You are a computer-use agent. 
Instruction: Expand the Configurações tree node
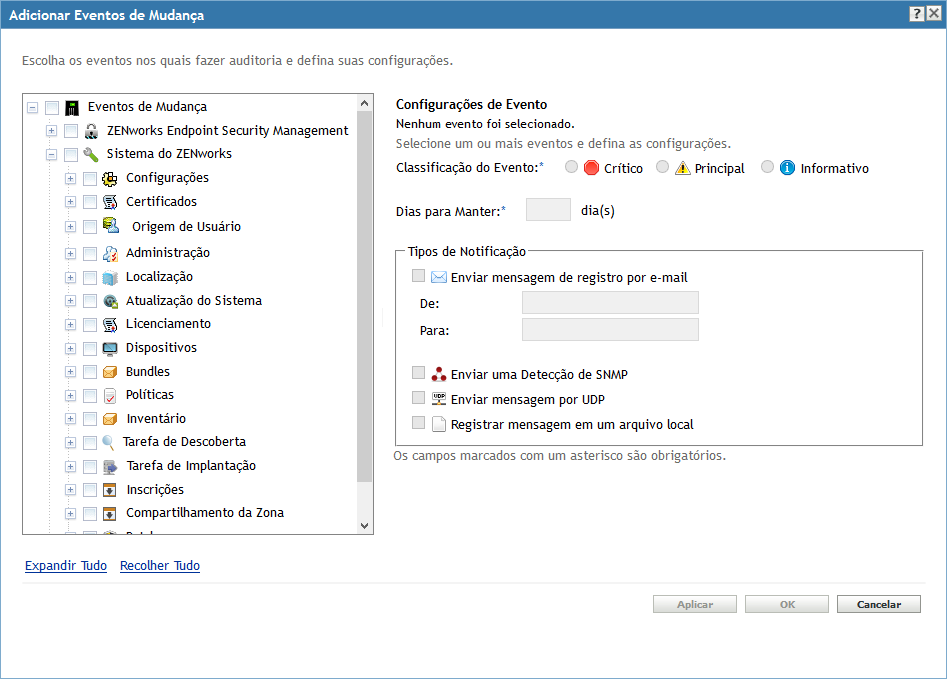(x=71, y=178)
